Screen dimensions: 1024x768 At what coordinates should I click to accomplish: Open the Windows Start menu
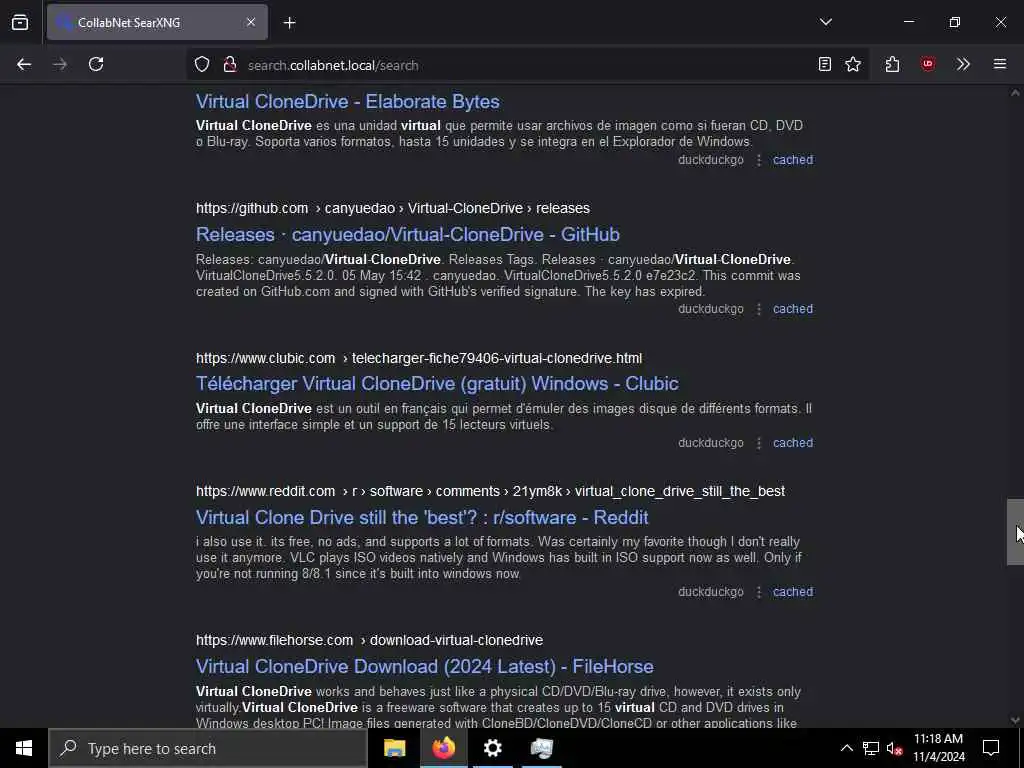click(x=24, y=748)
